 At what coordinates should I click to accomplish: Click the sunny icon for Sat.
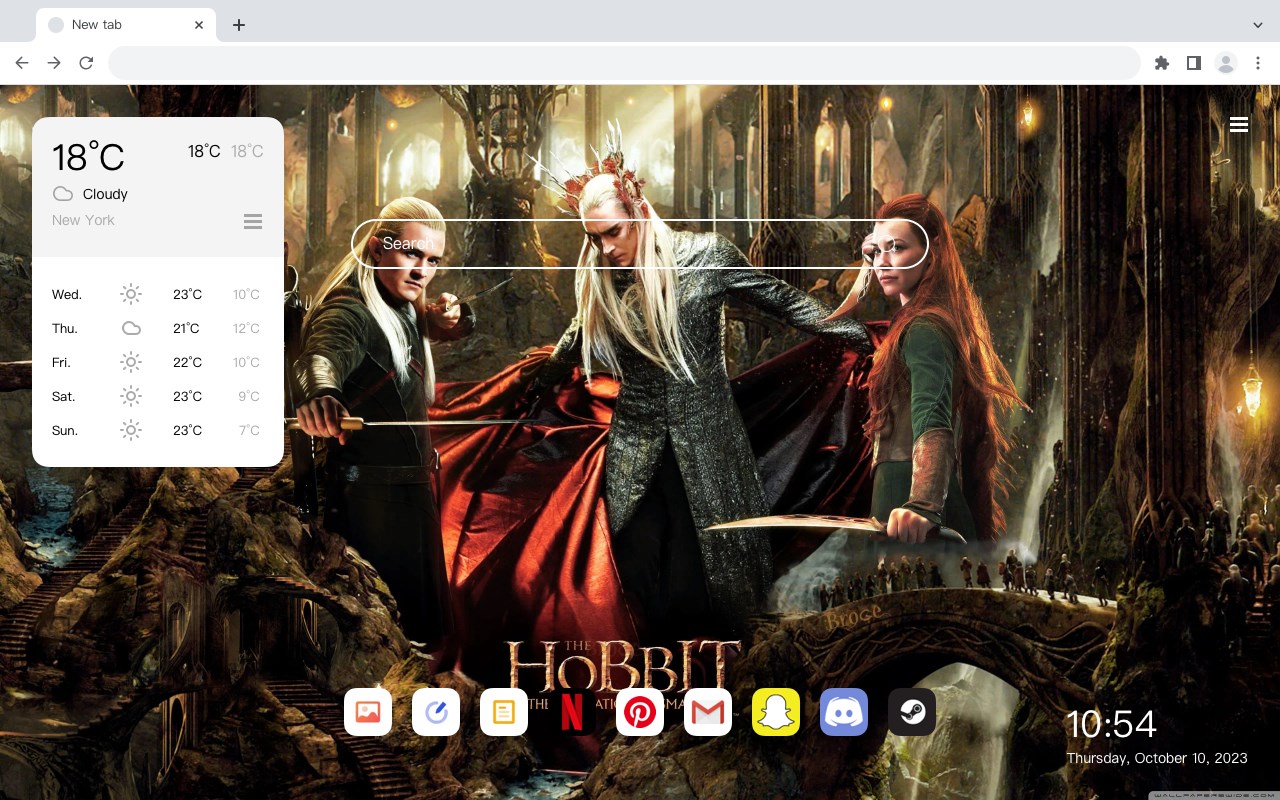[x=131, y=396]
